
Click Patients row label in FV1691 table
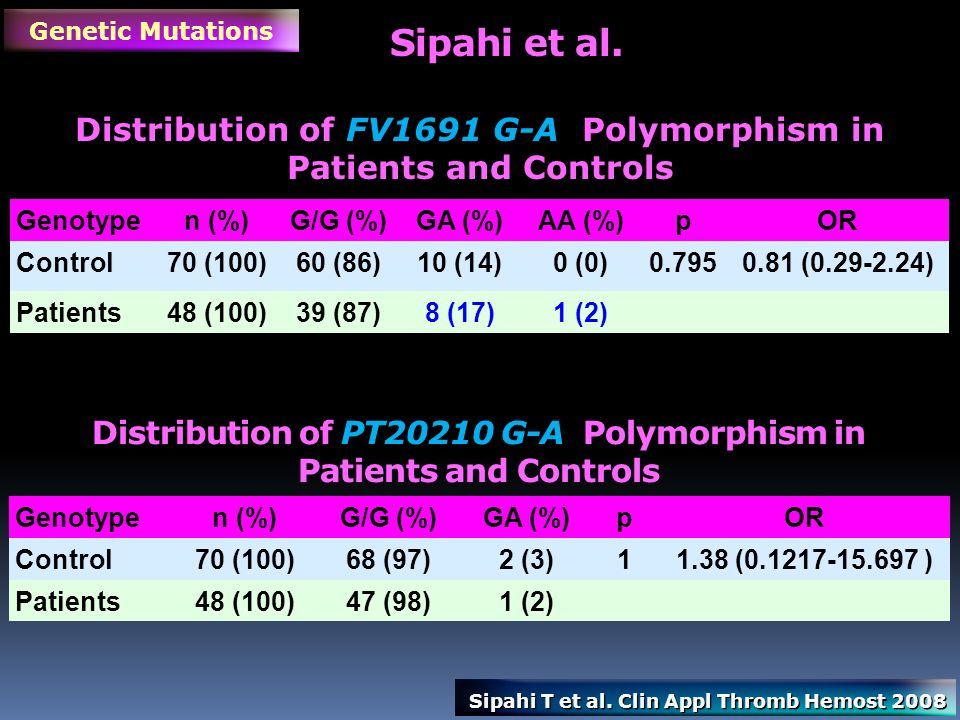[x=69, y=312]
